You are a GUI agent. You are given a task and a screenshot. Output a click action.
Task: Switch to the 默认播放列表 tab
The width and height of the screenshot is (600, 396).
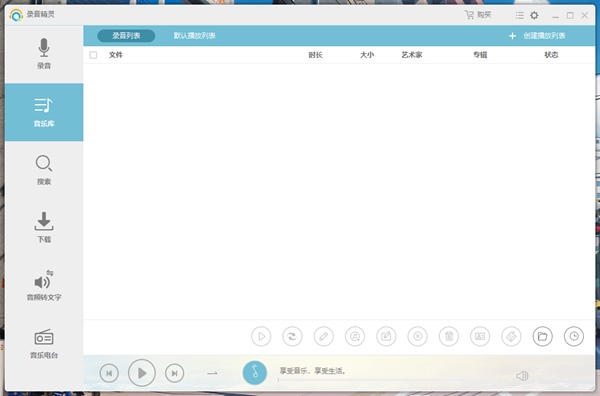194,36
